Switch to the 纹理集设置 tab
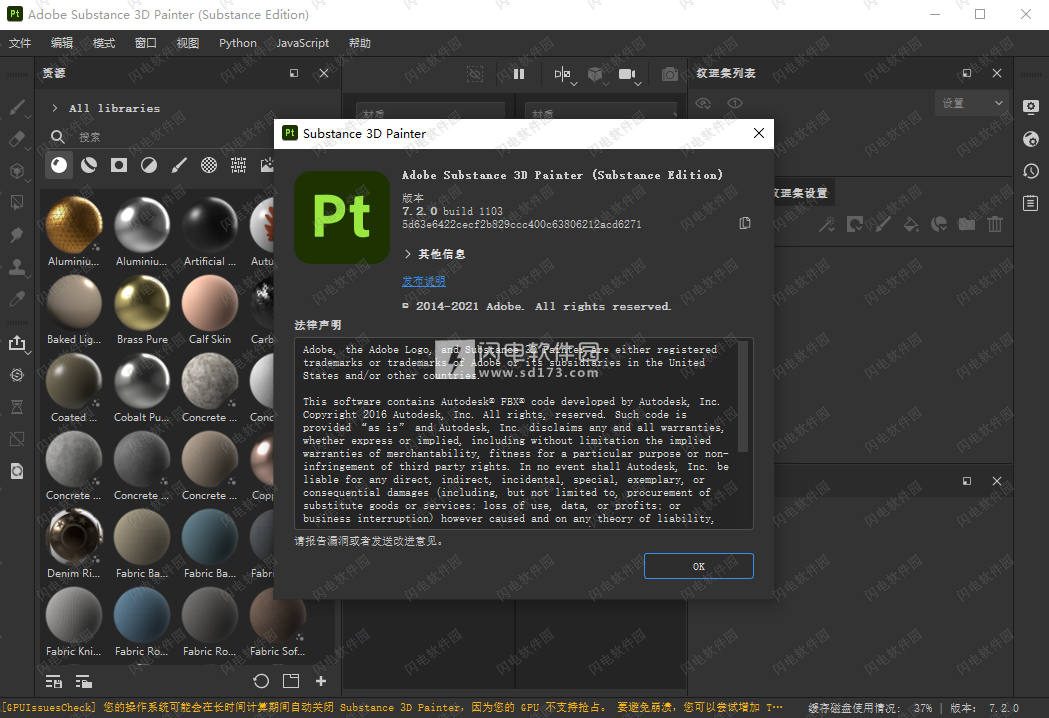Viewport: 1049px width, 718px height. (x=800, y=193)
